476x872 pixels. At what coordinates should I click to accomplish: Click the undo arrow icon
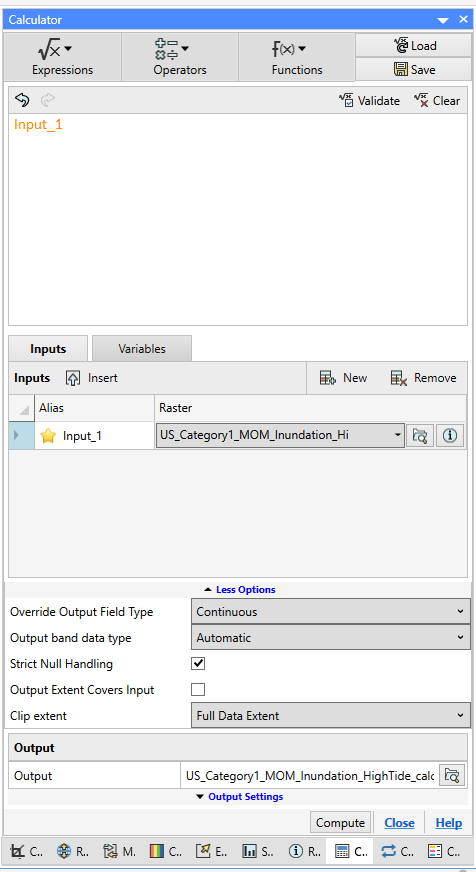tap(22, 100)
